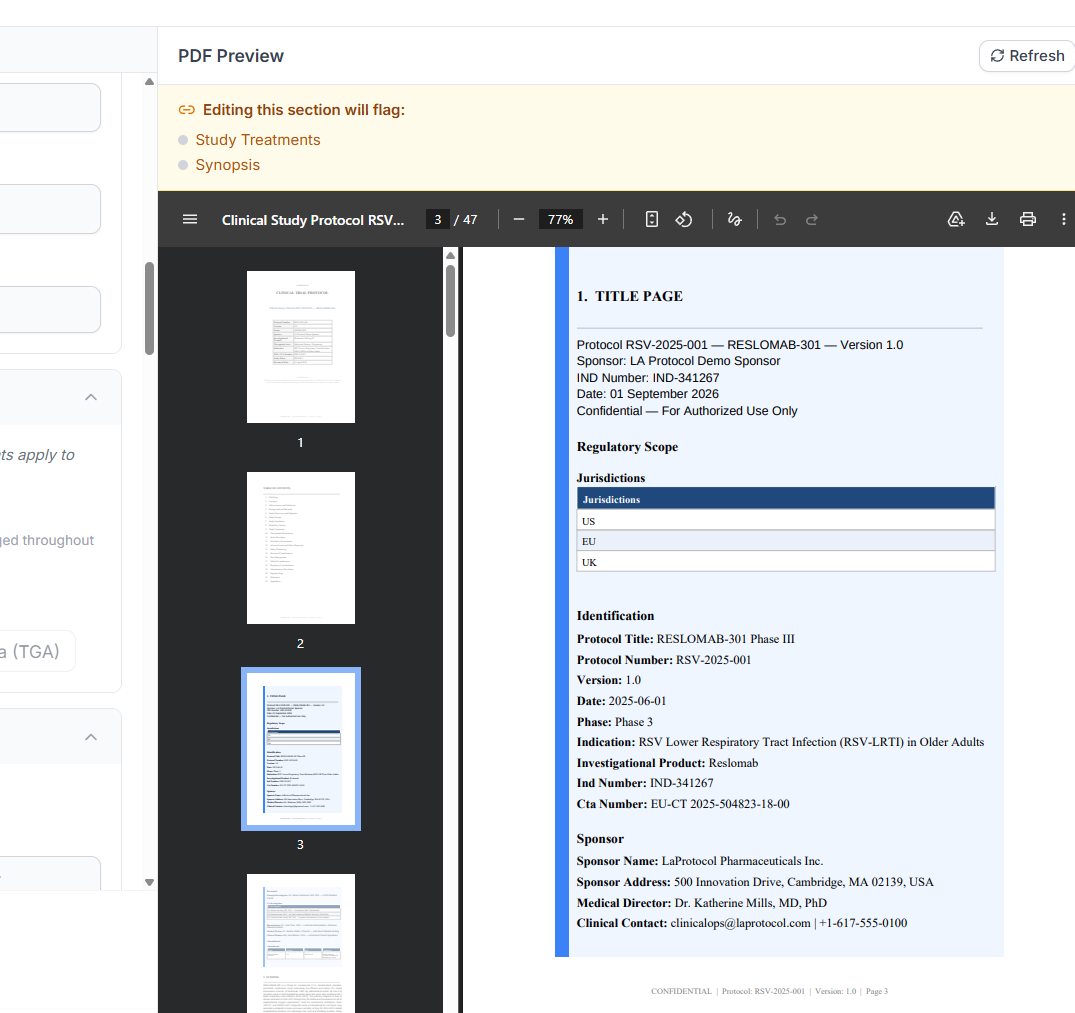Viewport: 1075px width, 1013px height.
Task: Click the 1. TITLE PAGE heading
Action: pyautogui.click(x=629, y=296)
